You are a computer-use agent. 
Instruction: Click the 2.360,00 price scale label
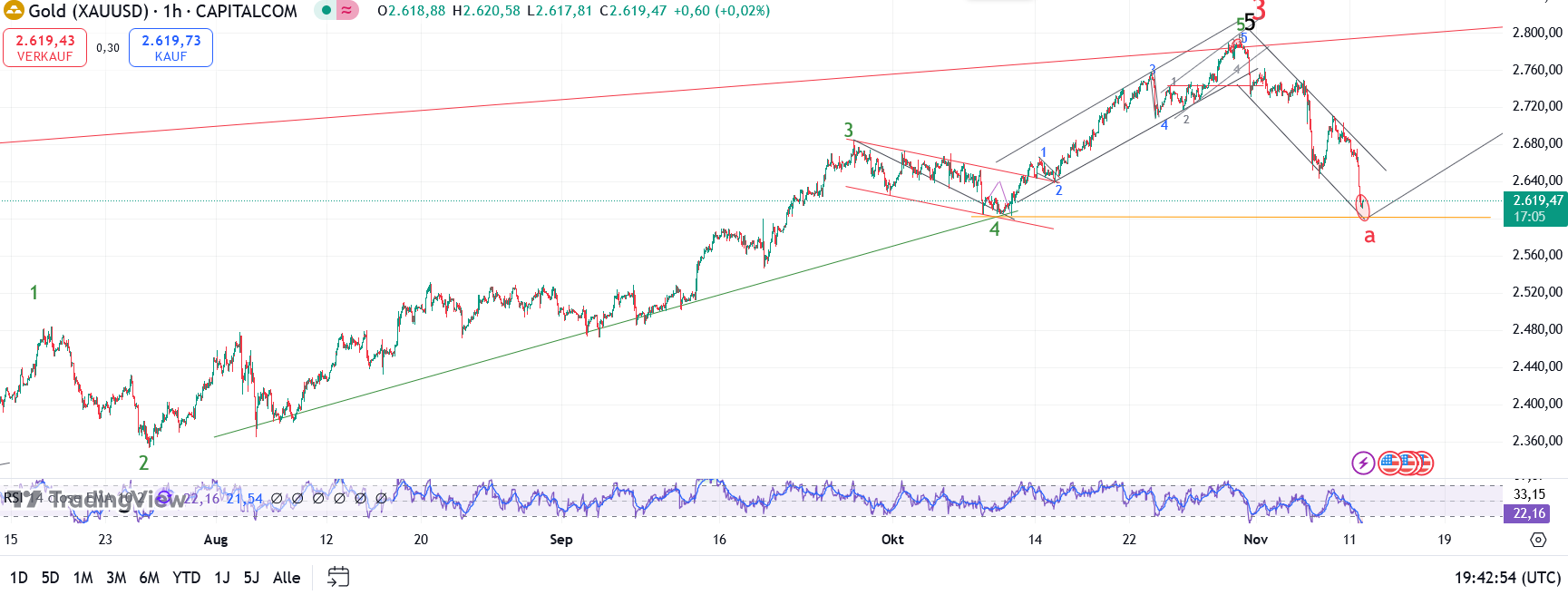click(x=1537, y=441)
